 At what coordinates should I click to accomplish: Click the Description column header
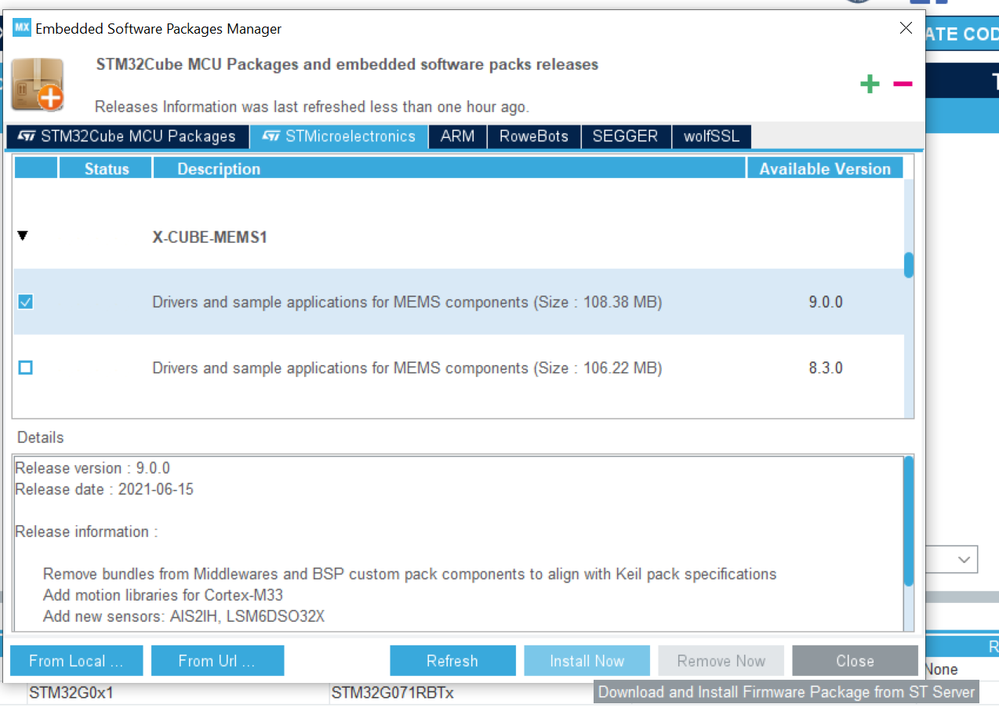click(449, 169)
